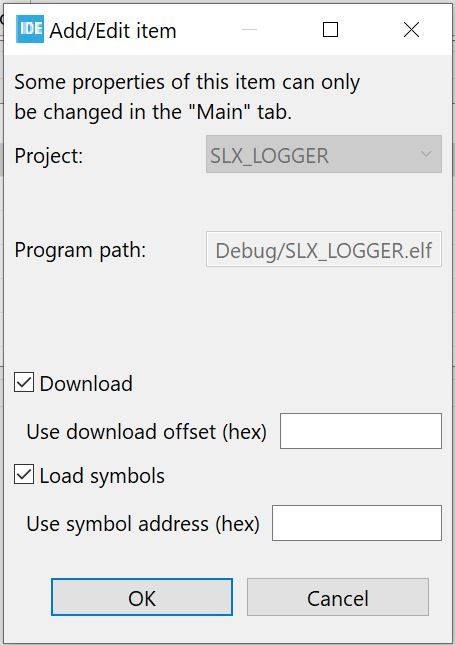Screen dimensions: 455x645
Task: Minimize the Add/Edit item dialog
Action: tap(249, 30)
